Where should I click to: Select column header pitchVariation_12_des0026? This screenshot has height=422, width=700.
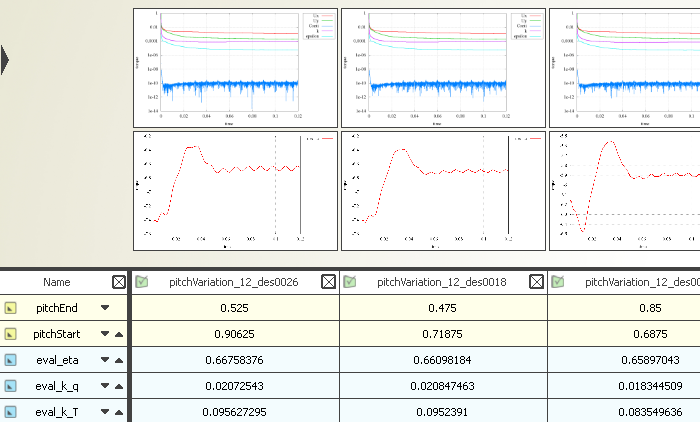click(x=233, y=282)
